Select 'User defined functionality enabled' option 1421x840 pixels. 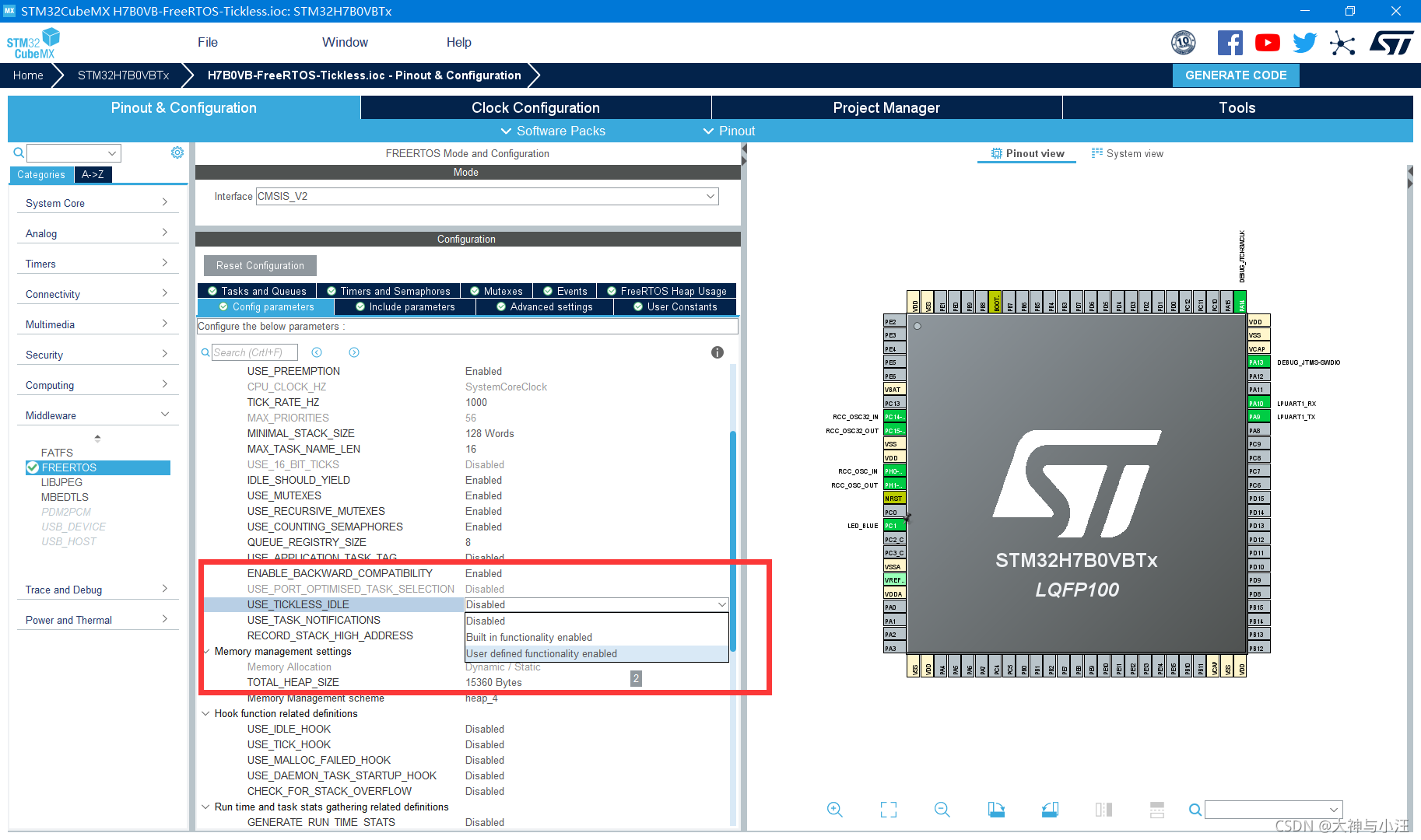tap(541, 653)
